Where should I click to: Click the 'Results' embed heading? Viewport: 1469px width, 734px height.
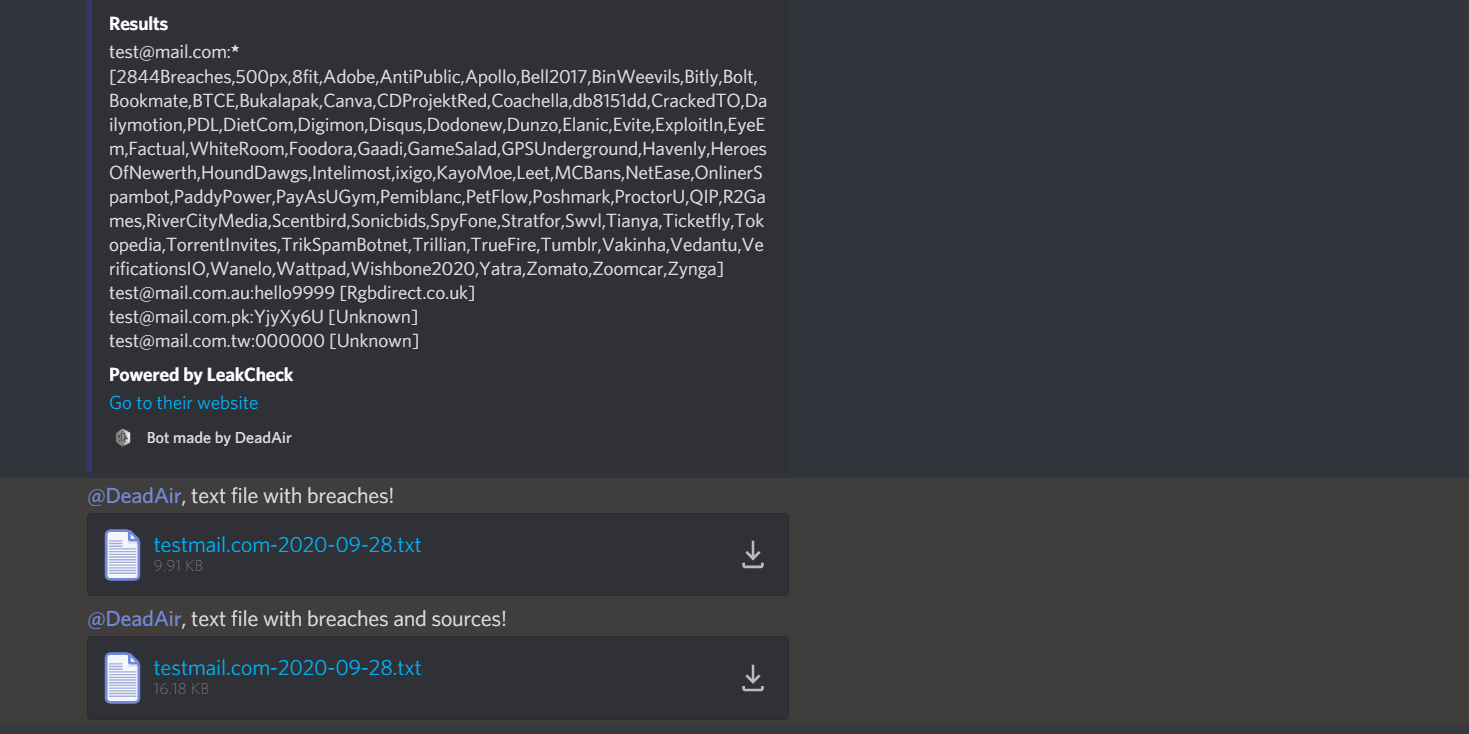pos(138,24)
